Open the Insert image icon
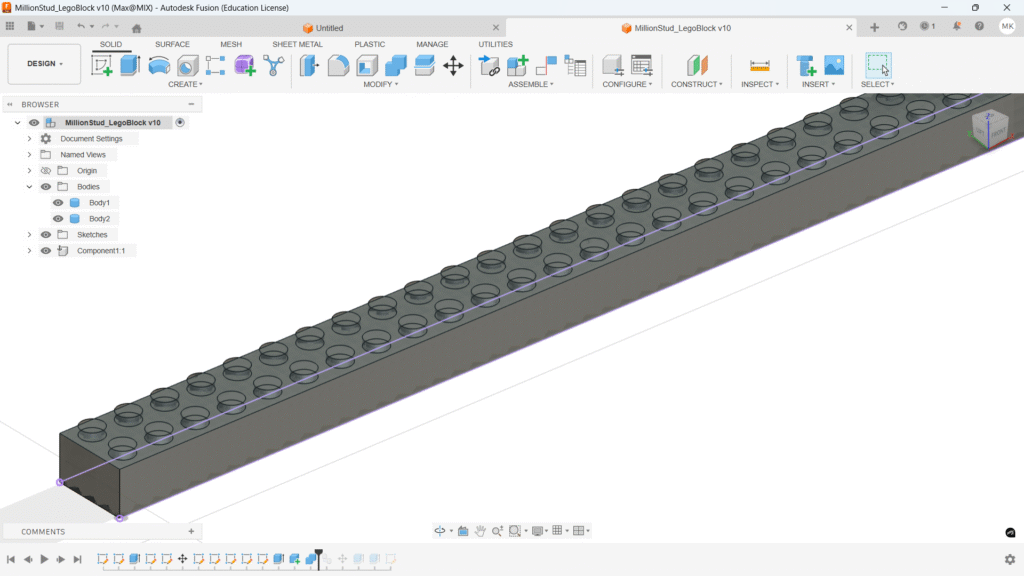1024x576 pixels. pyautogui.click(x=834, y=66)
